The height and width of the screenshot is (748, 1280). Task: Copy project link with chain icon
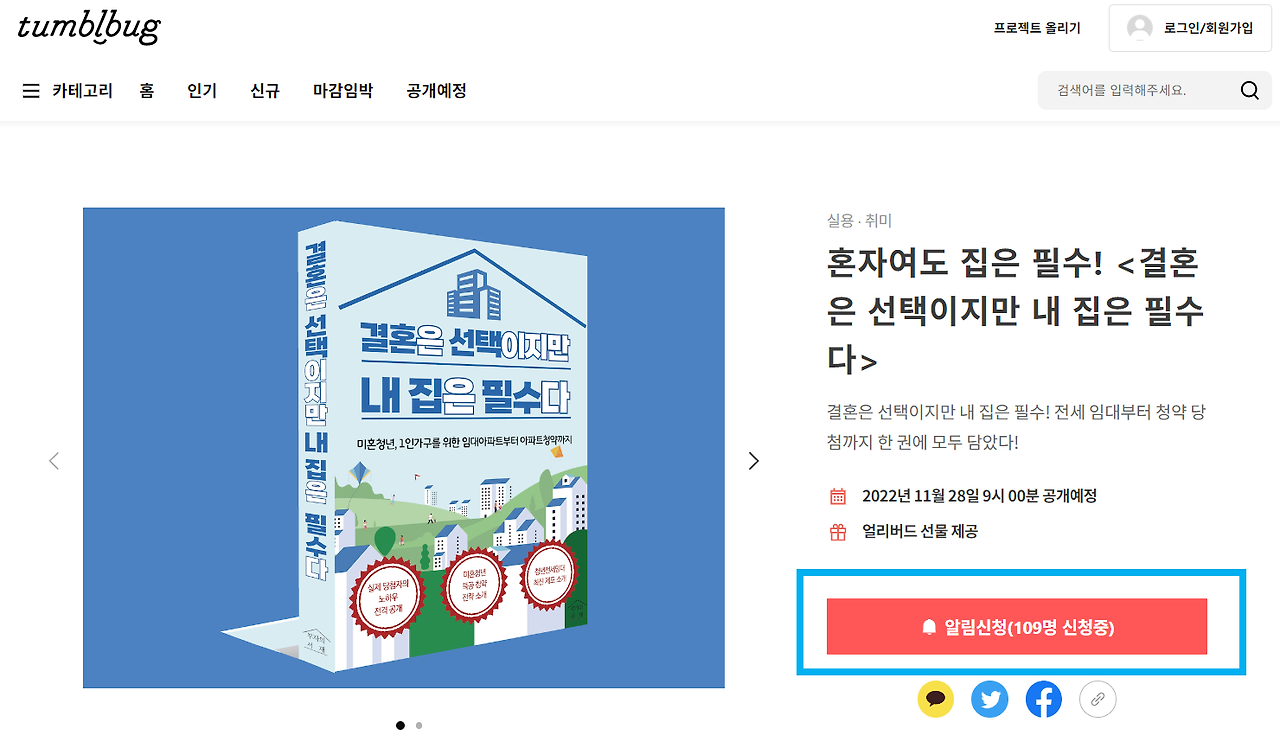[1098, 699]
